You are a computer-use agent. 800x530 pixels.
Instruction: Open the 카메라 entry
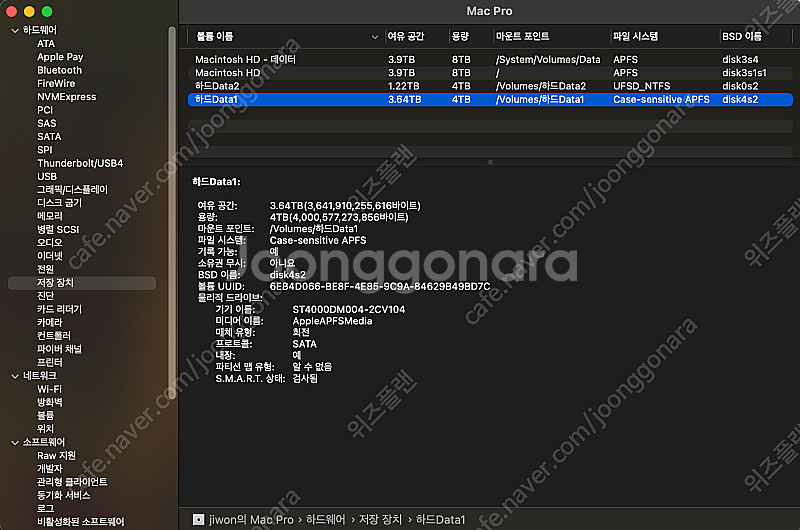click(x=49, y=322)
